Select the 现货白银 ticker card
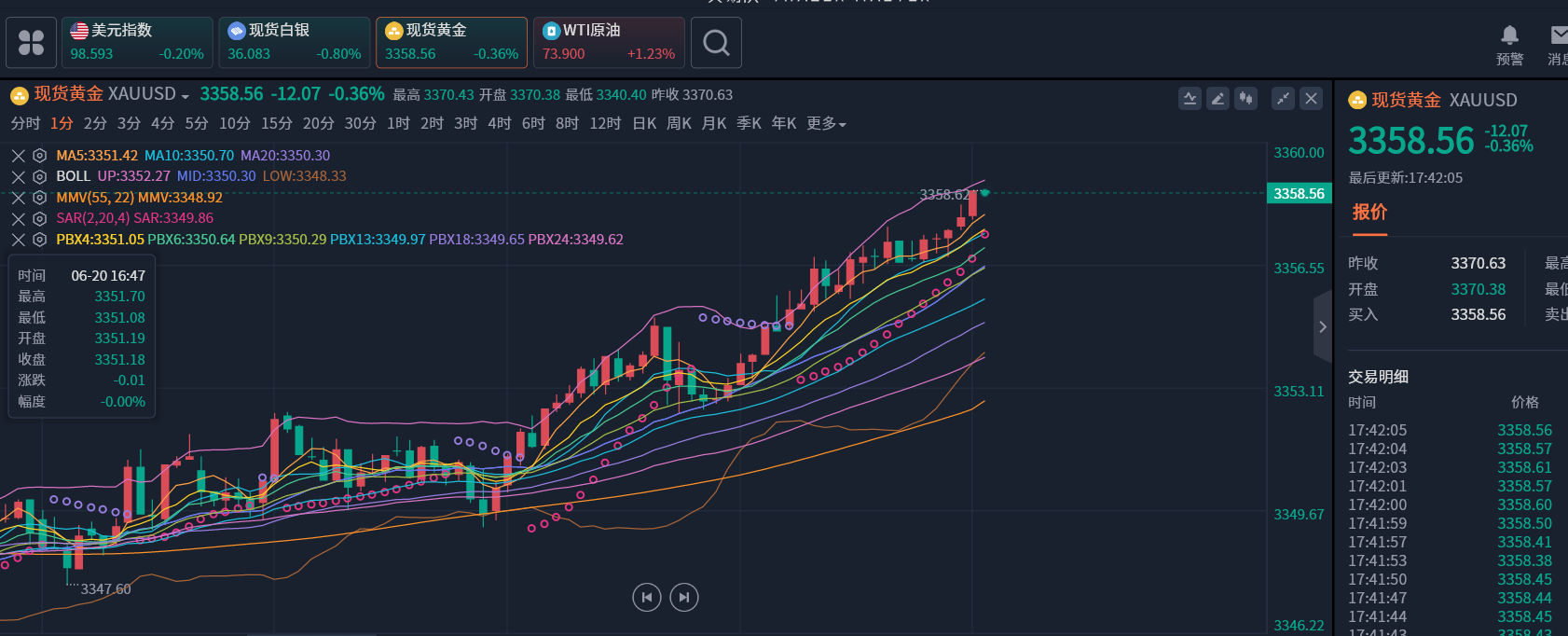The image size is (1568, 636). 295,43
